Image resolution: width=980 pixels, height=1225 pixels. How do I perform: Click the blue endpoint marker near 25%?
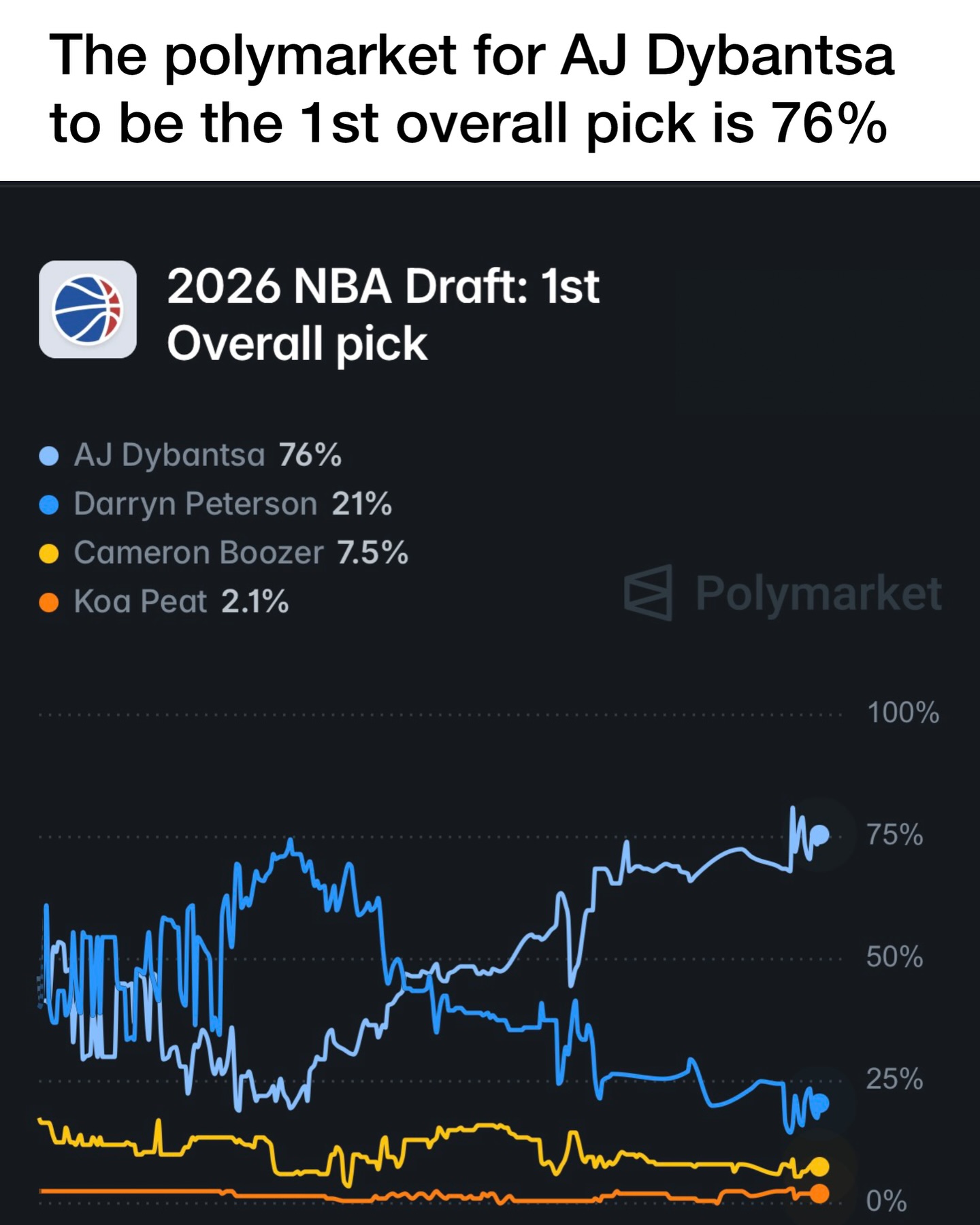820,1103
